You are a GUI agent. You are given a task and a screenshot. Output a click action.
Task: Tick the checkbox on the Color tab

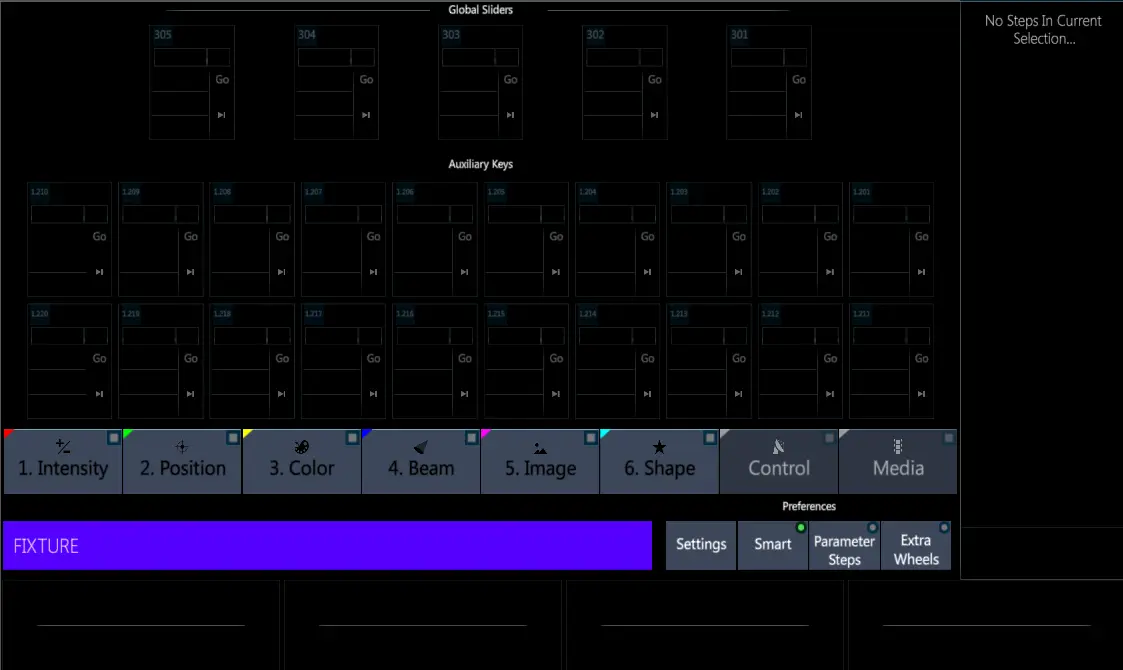coord(352,438)
